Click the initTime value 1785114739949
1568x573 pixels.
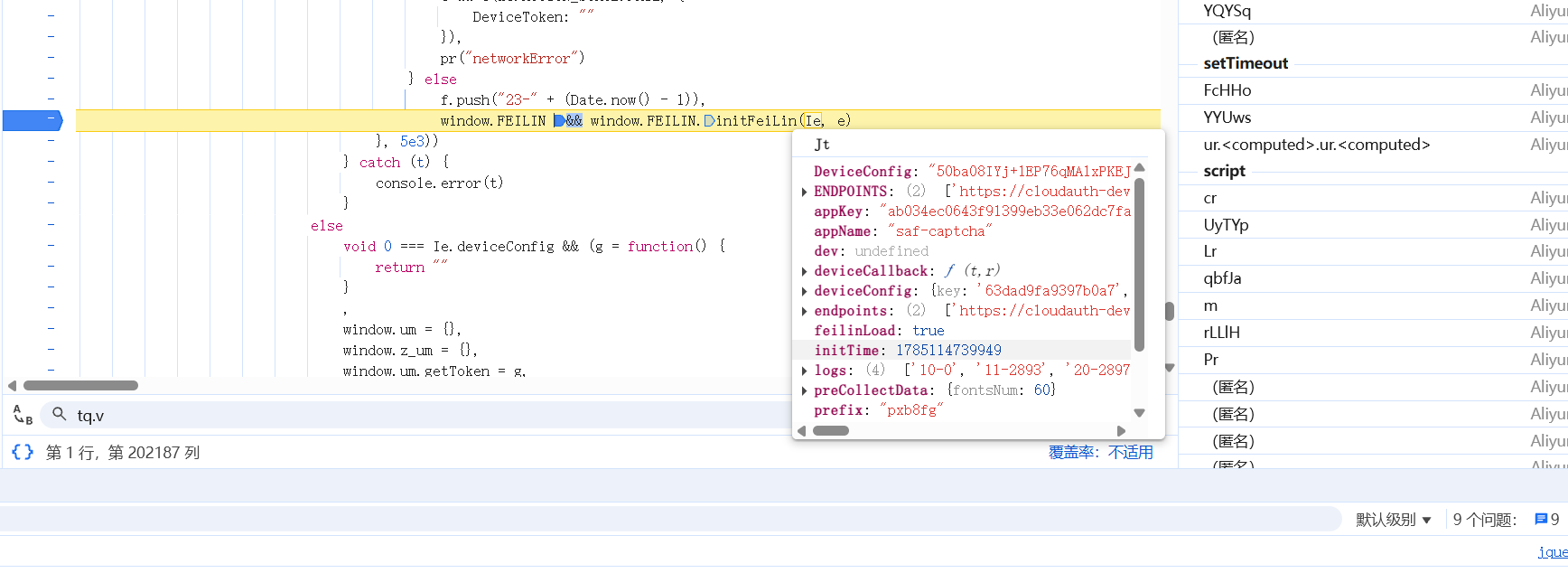pos(948,351)
